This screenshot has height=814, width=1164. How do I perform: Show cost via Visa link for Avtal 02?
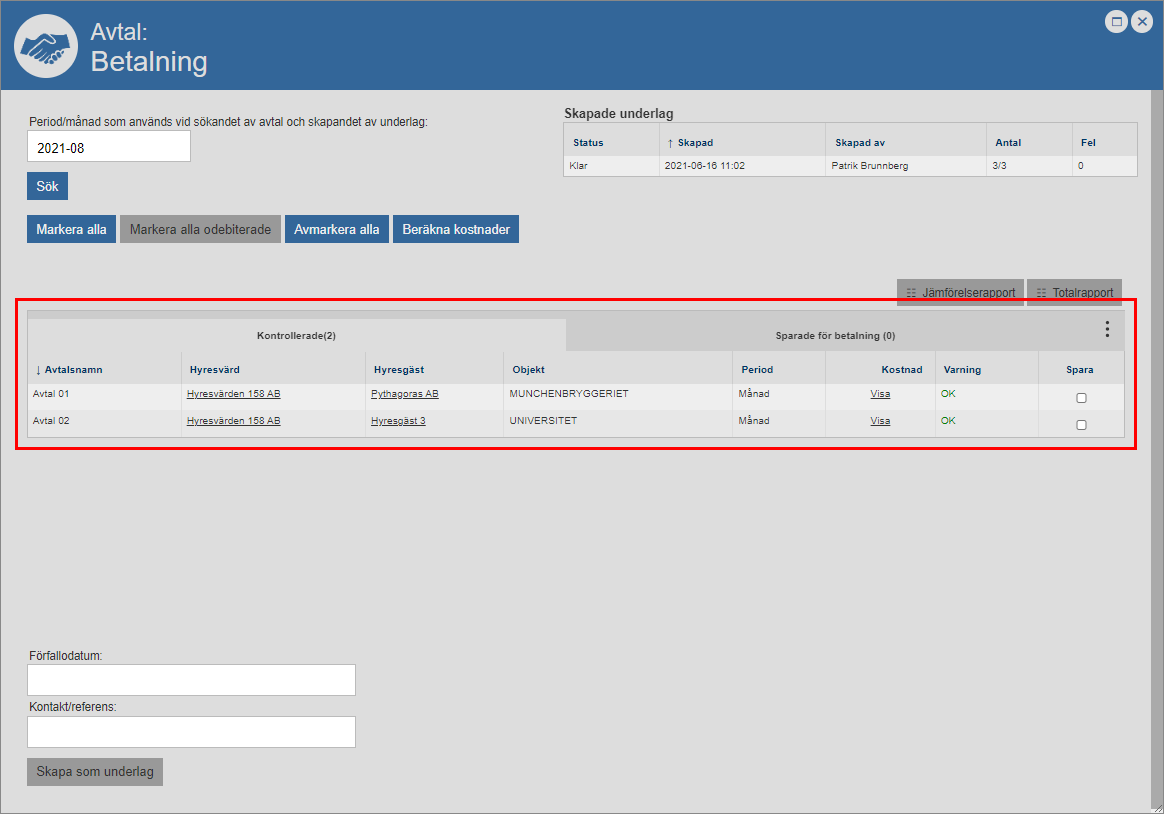coord(880,421)
